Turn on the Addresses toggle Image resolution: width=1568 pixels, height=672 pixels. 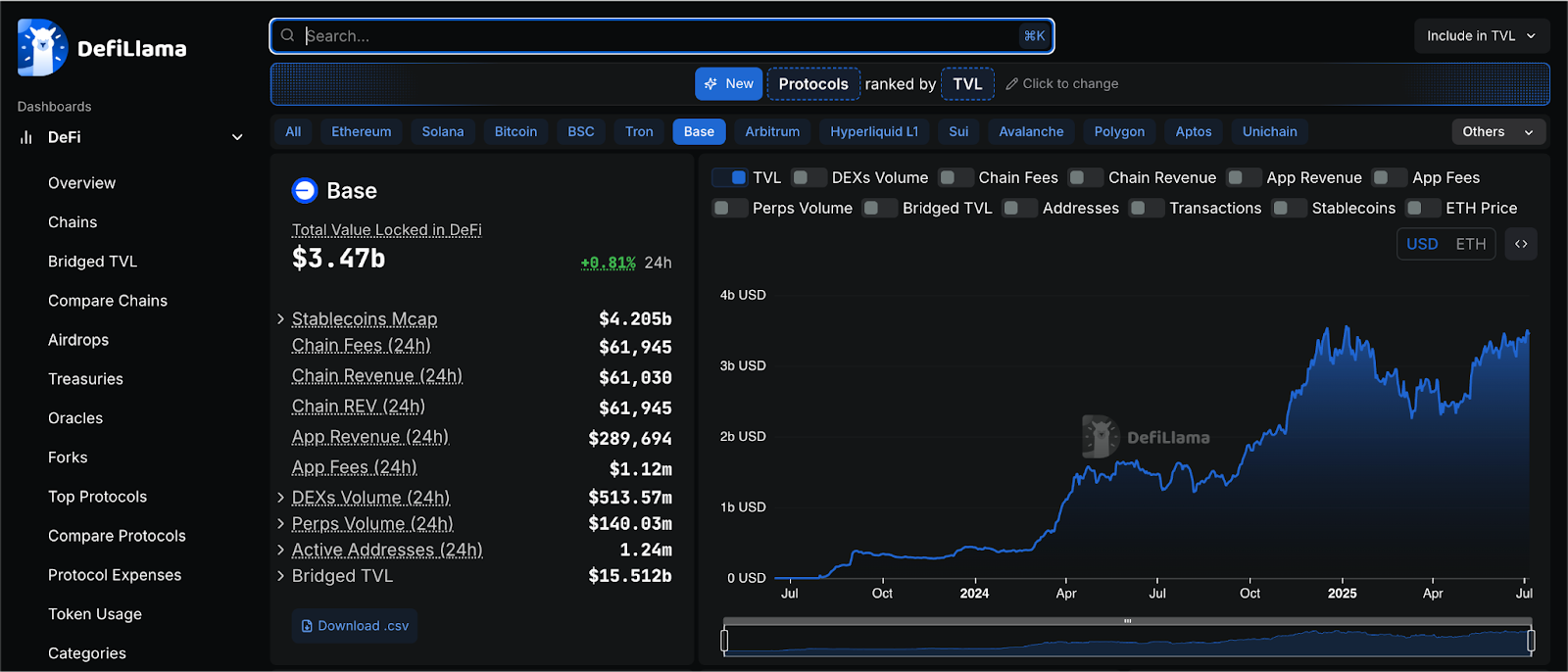pos(1019,208)
